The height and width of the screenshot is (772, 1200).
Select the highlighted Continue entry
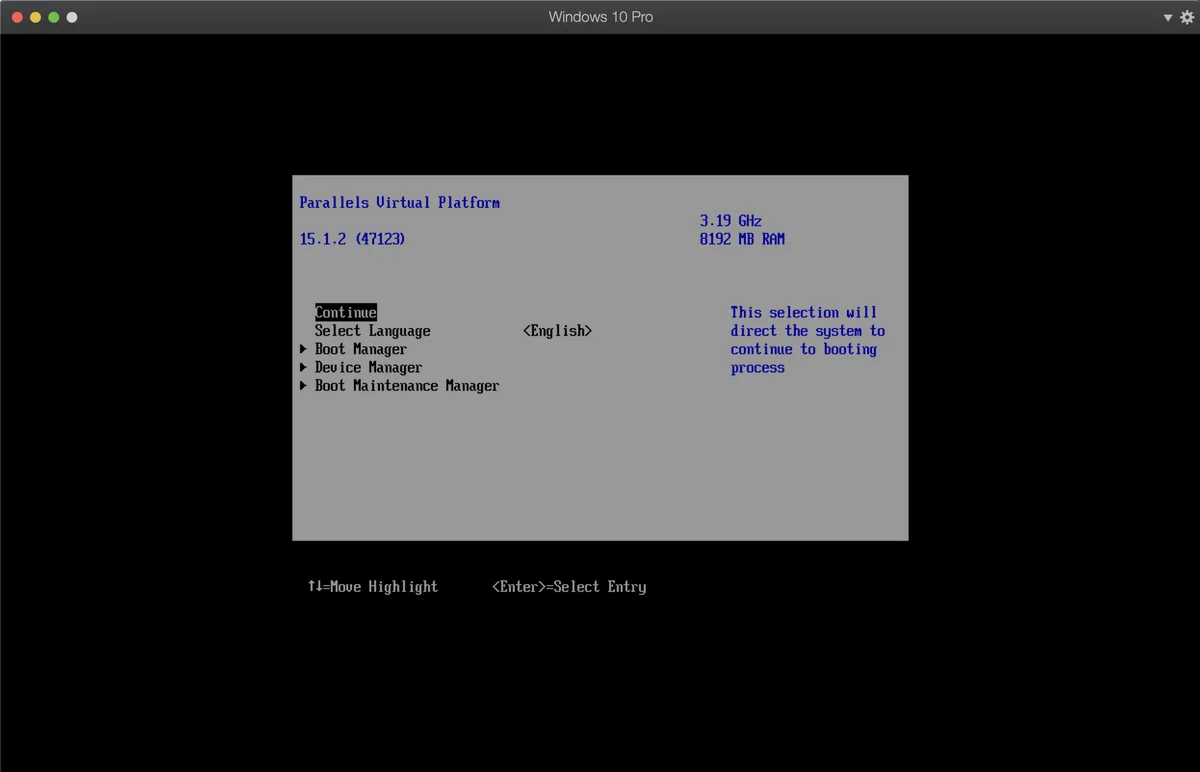tap(346, 312)
